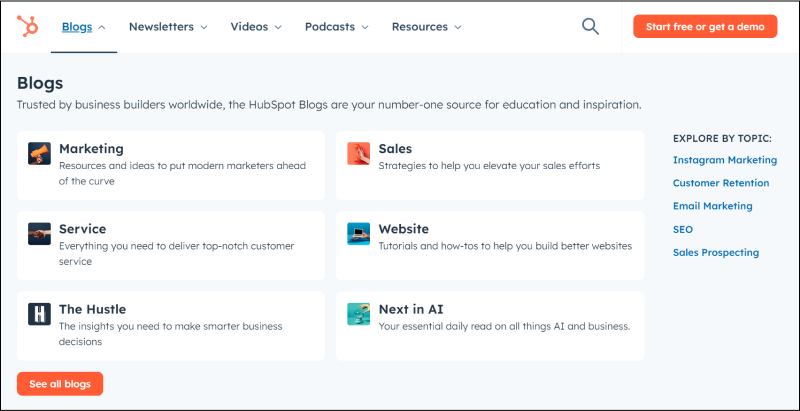Collapse the Blogs menu chevron

pyautogui.click(x=102, y=28)
